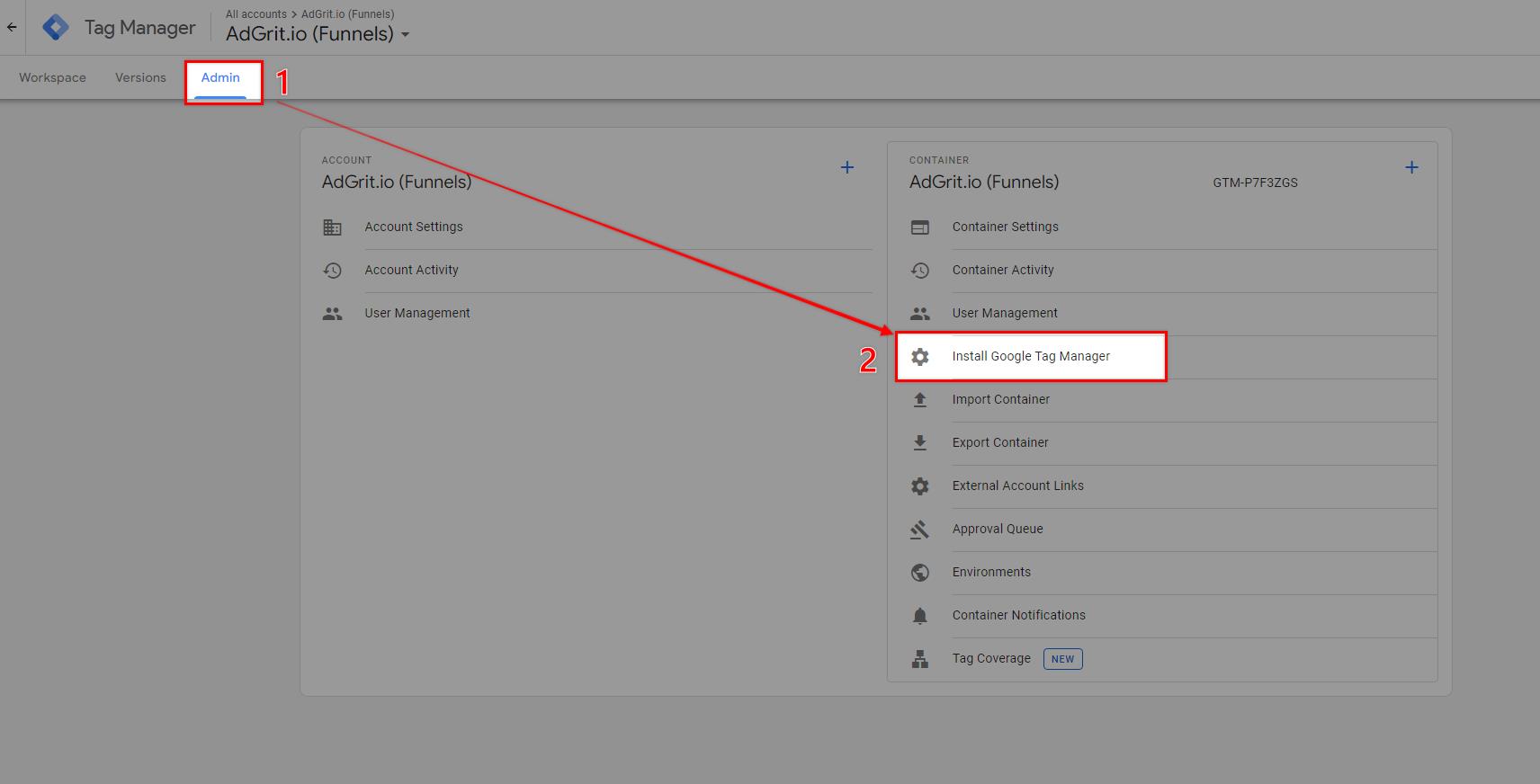Open Container Notifications

point(1019,615)
